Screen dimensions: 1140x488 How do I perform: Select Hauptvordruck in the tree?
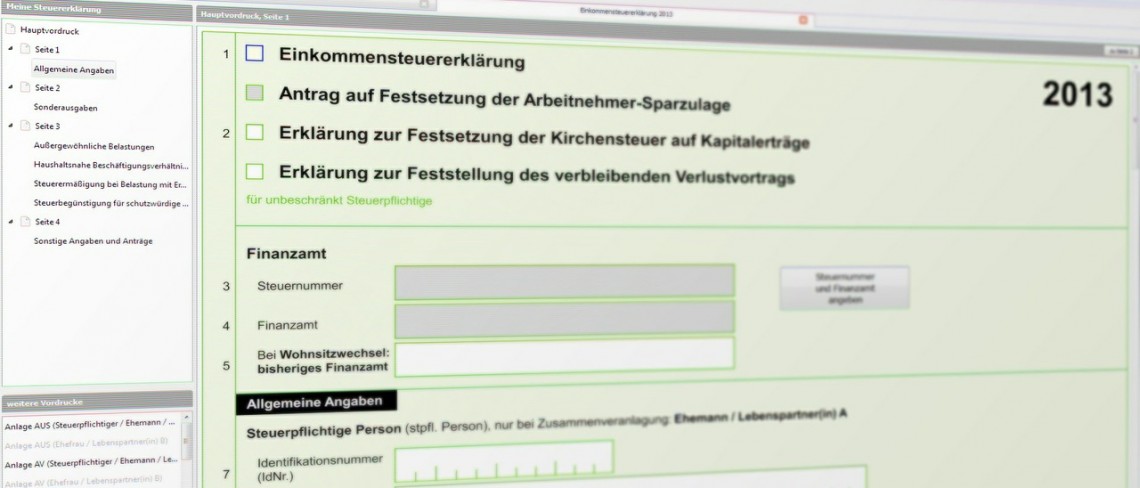point(49,31)
